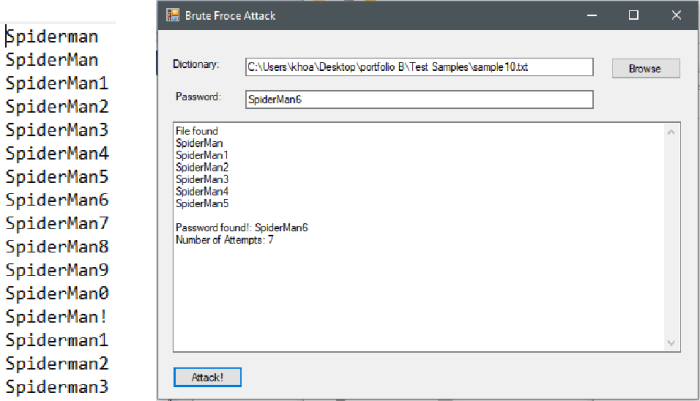Click 'SpiderMan2' line in output box
Image resolution: width=700 pixels, height=401 pixels.
(202, 167)
